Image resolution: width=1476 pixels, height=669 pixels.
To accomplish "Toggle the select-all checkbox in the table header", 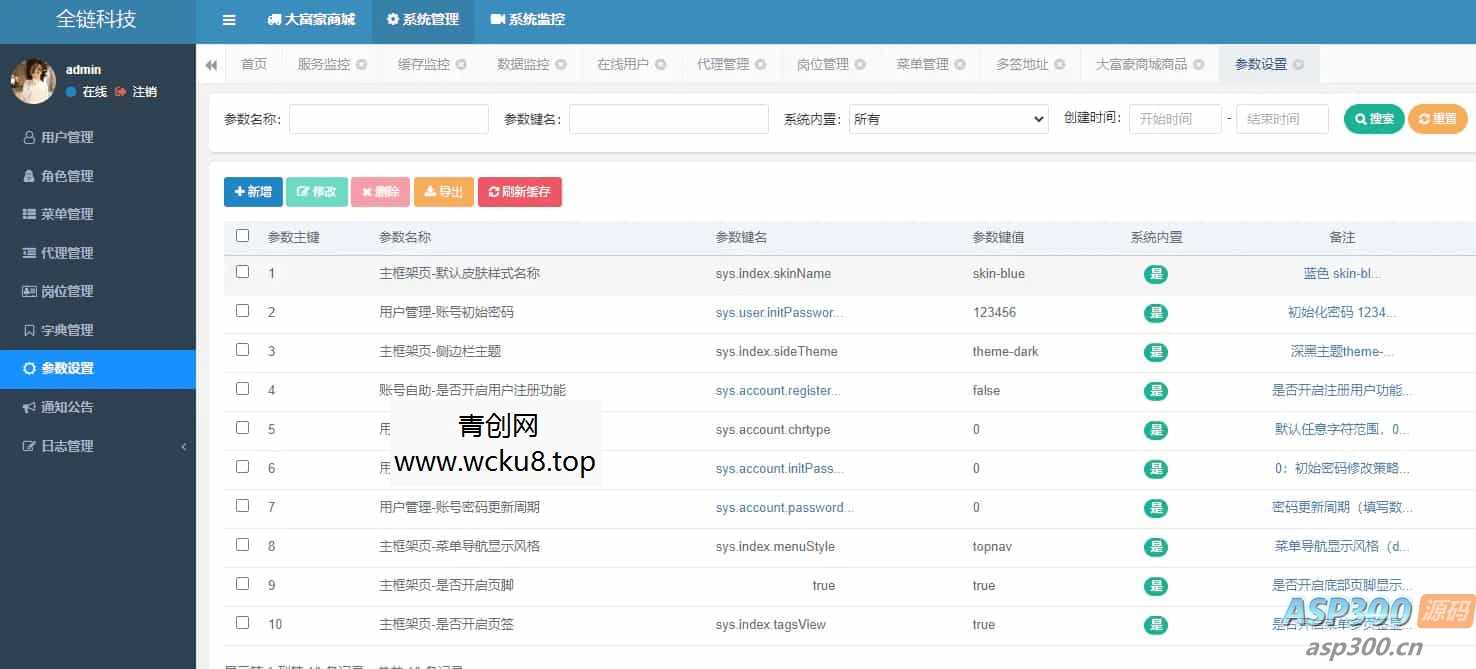I will tap(242, 235).
